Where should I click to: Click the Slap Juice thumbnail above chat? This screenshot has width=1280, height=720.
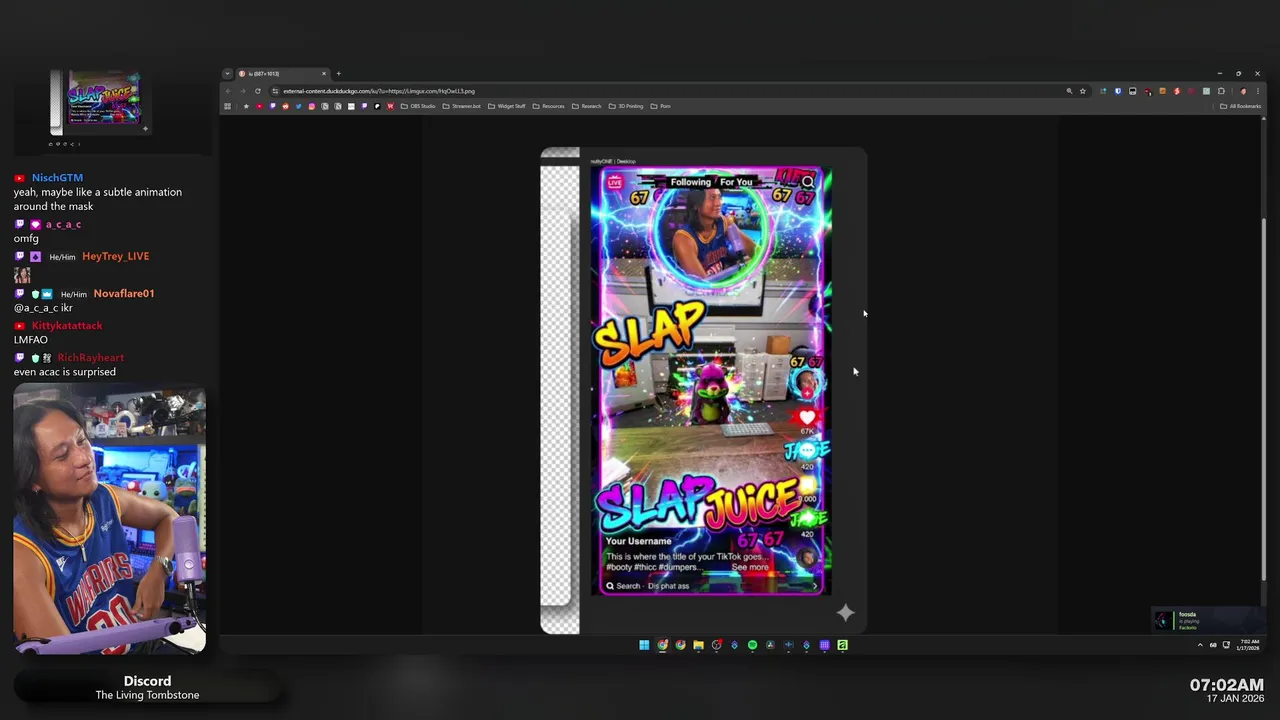(103, 101)
